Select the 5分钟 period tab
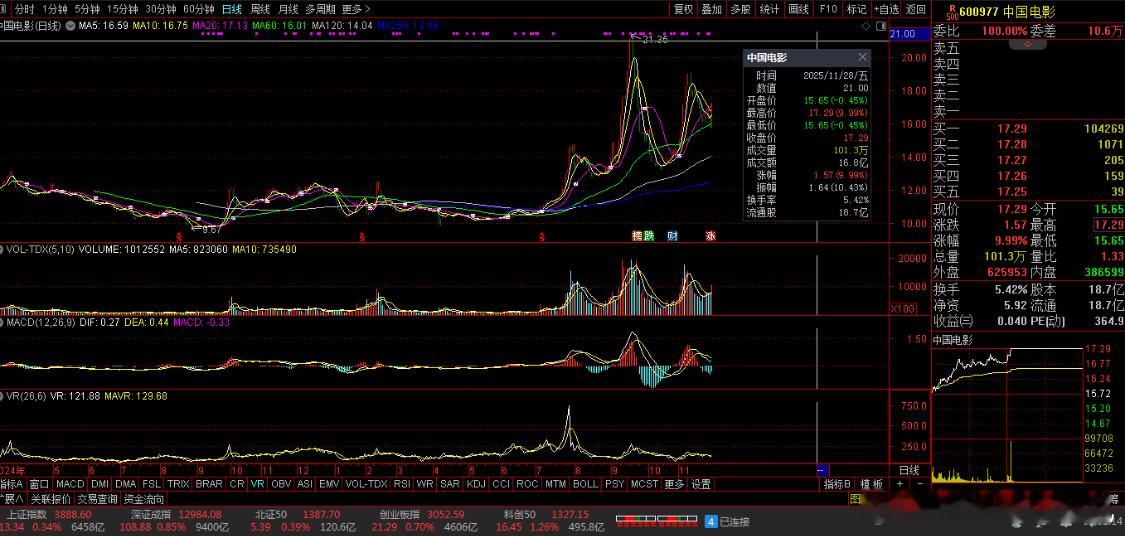Image resolution: width=1125 pixels, height=536 pixels. pos(87,9)
